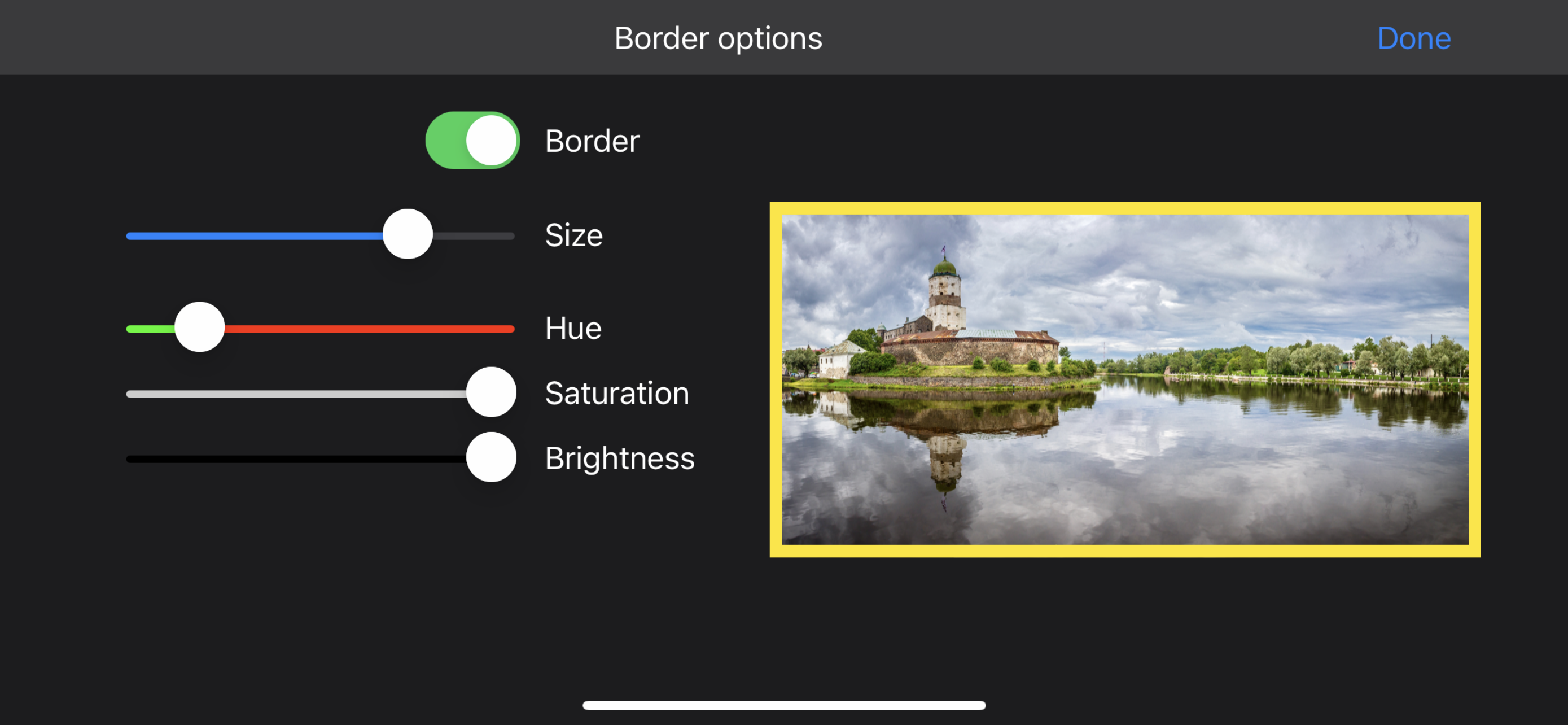Click the Brightness slider knob
Viewport: 1568px width, 725px height.
(491, 458)
